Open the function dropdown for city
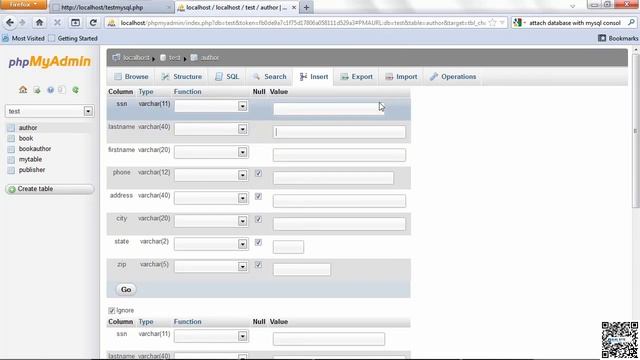640x360 pixels. coord(211,221)
